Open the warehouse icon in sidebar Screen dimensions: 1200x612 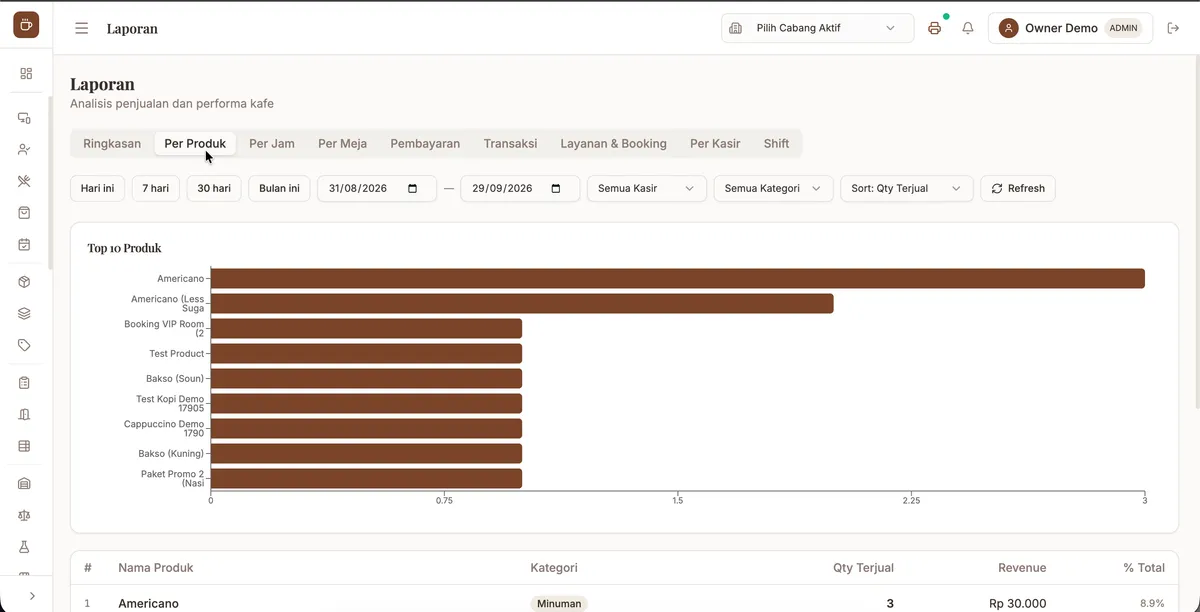pyautogui.click(x=25, y=484)
